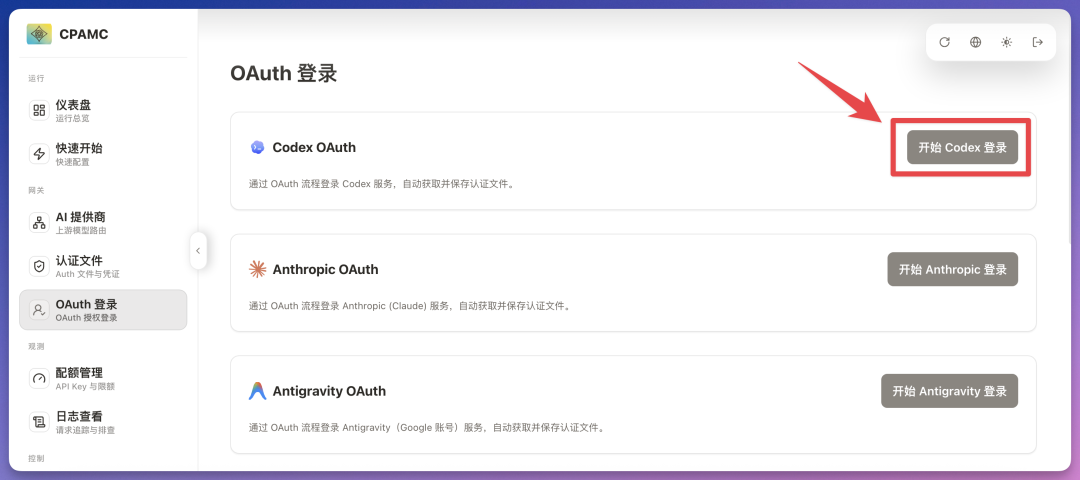Click the 运行 section label
The height and width of the screenshot is (480, 1080).
(36, 79)
